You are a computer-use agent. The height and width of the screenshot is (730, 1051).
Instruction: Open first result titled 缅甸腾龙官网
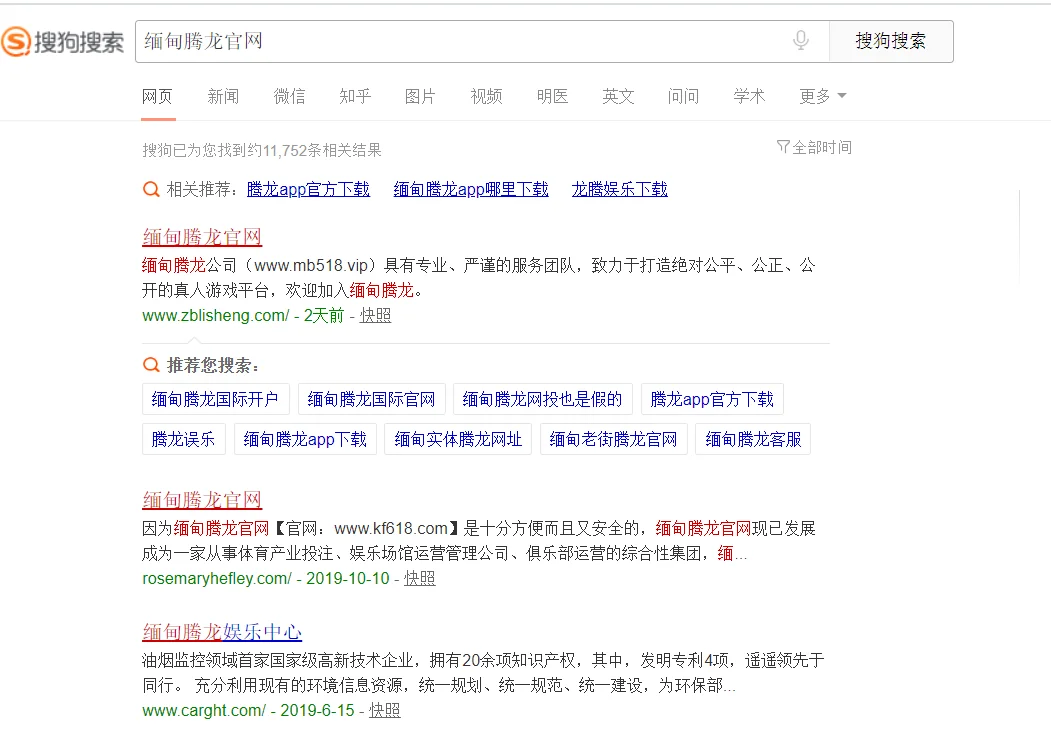[x=202, y=237]
